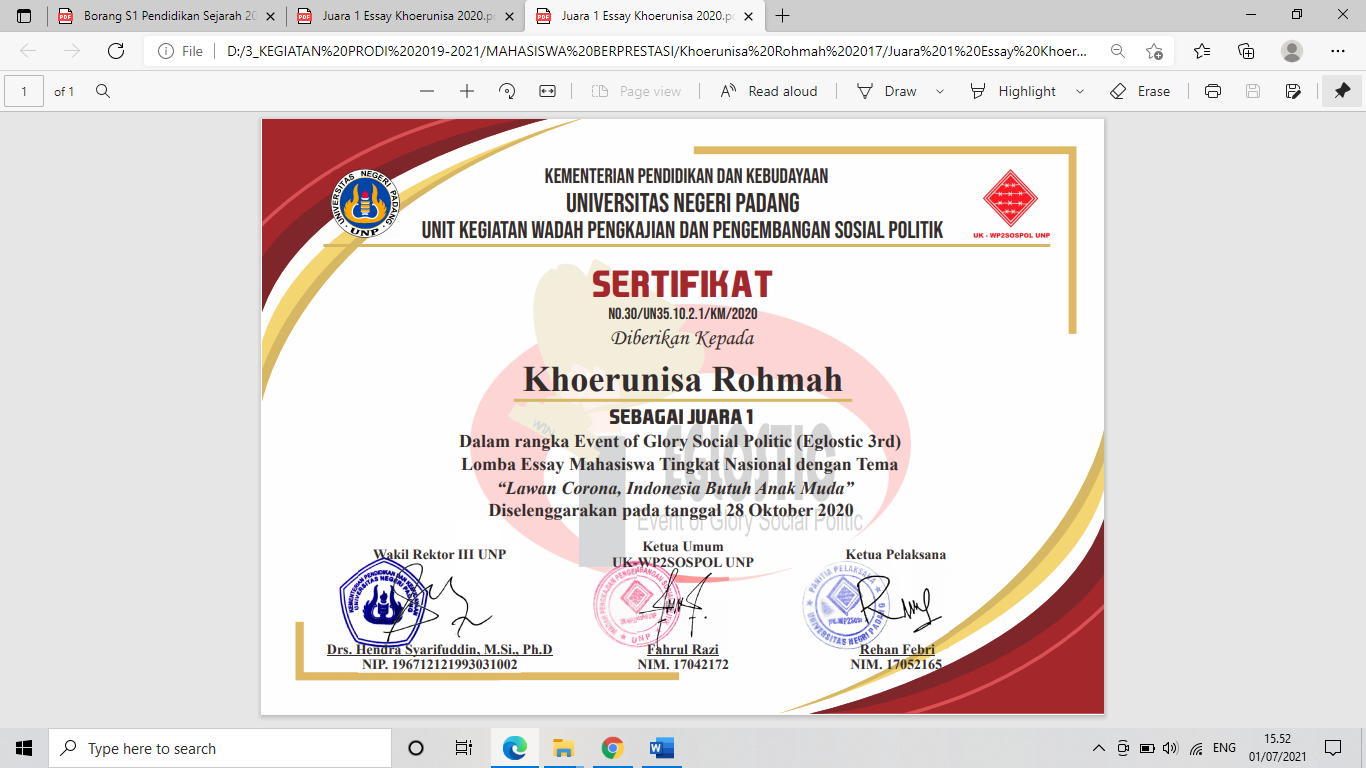This screenshot has width=1366, height=768.
Task: Expand the Draw tool options dropdown
Action: click(939, 91)
